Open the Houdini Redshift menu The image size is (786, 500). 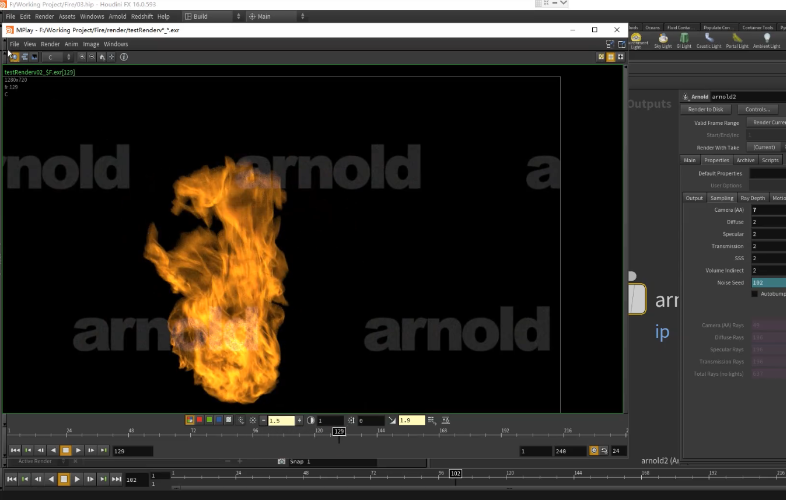[x=142, y=17]
